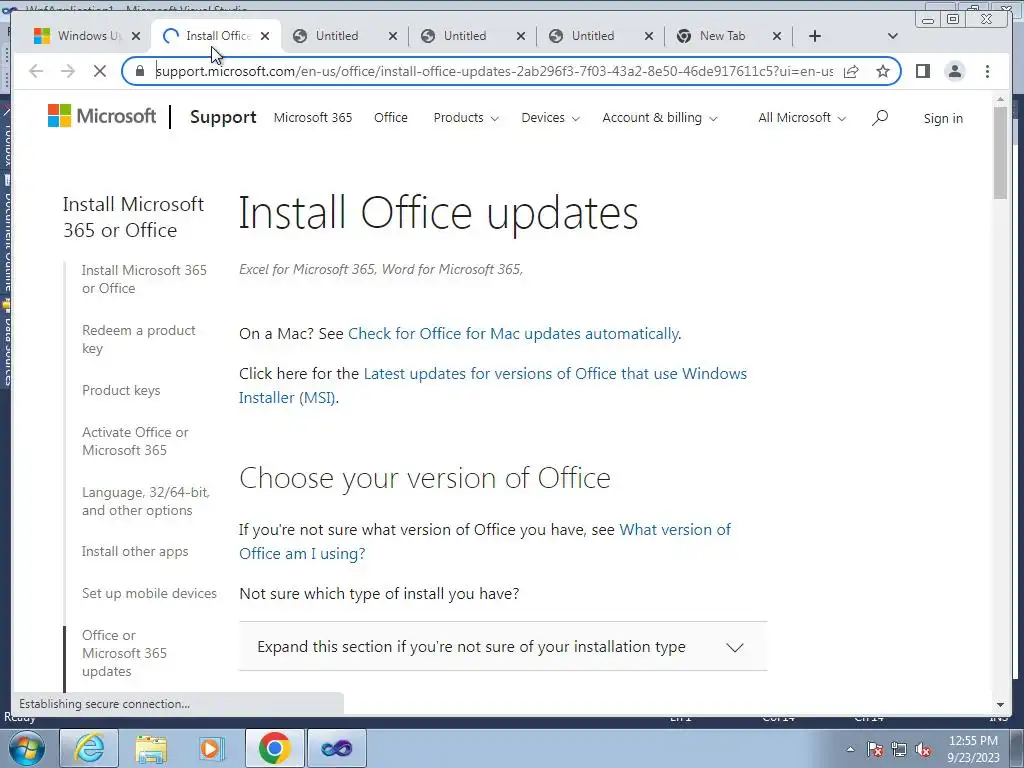The width and height of the screenshot is (1024, 768).
Task: Expand Account & billing dropdown
Action: coord(660,118)
